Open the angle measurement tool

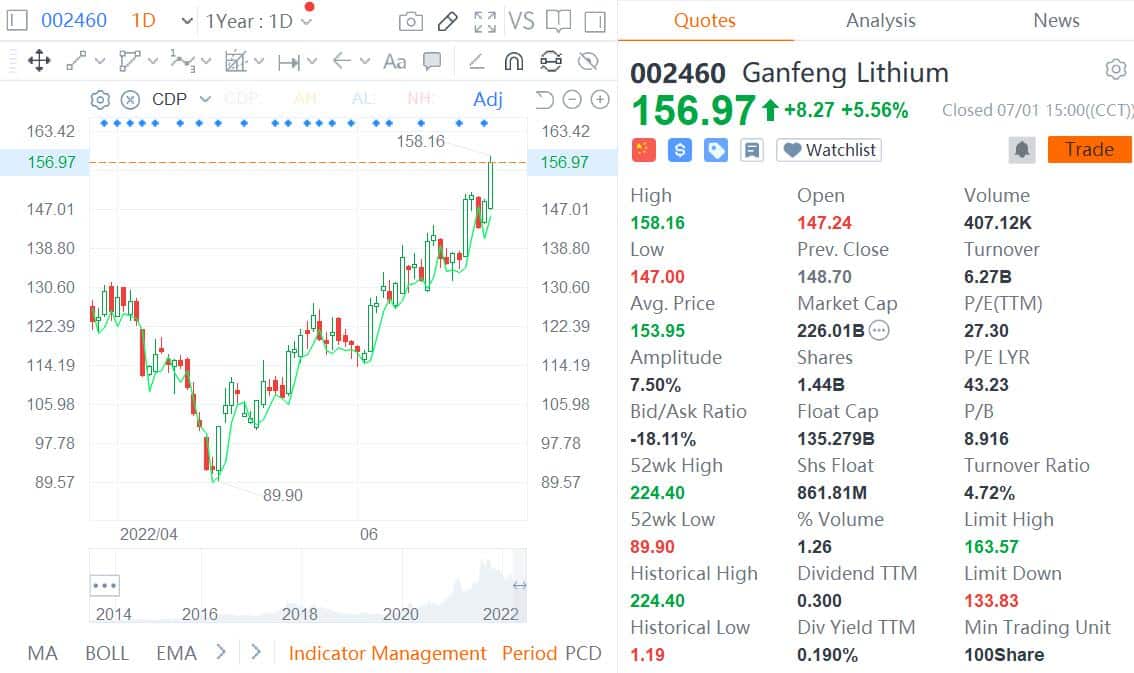point(475,61)
